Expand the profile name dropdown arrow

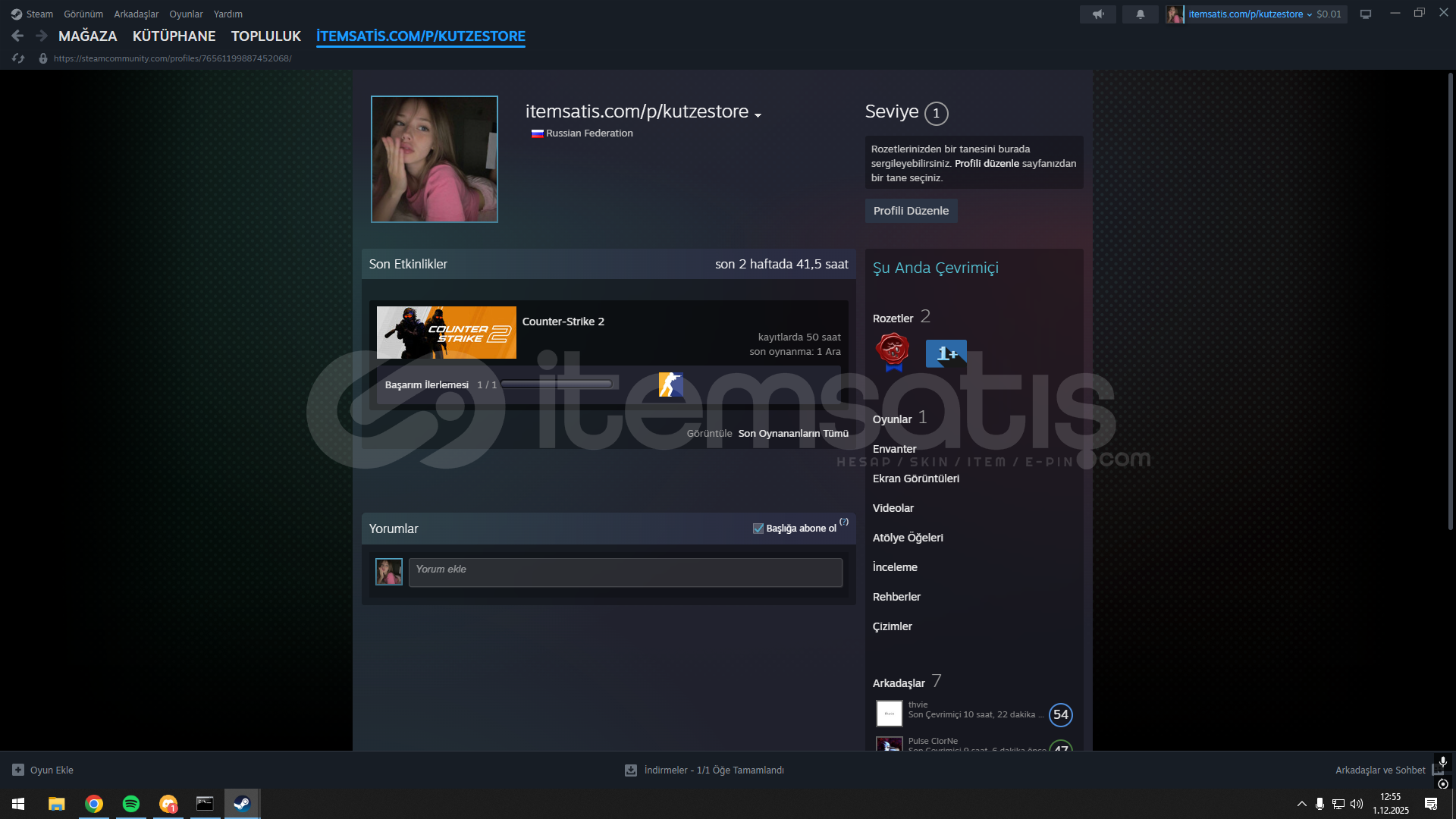coord(758,115)
